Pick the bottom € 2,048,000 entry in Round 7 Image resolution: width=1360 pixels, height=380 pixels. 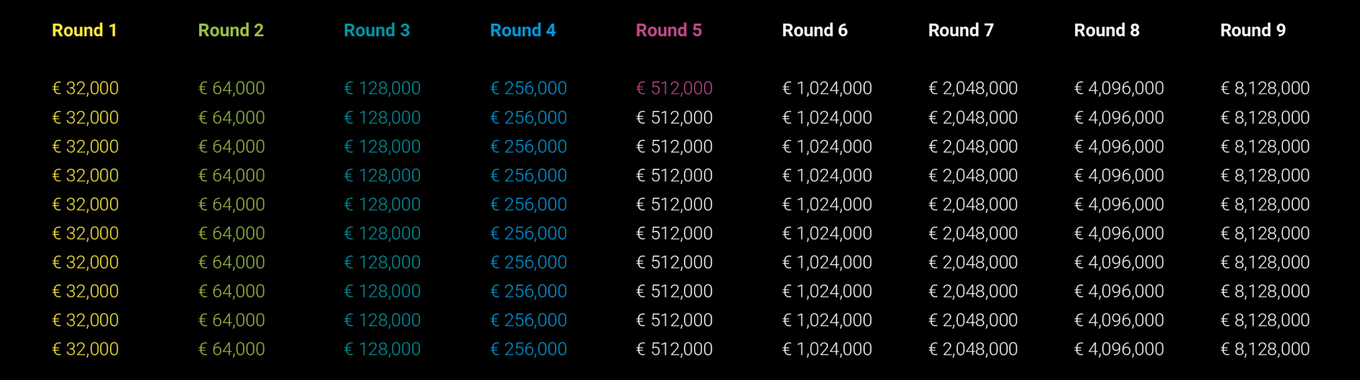tap(973, 349)
